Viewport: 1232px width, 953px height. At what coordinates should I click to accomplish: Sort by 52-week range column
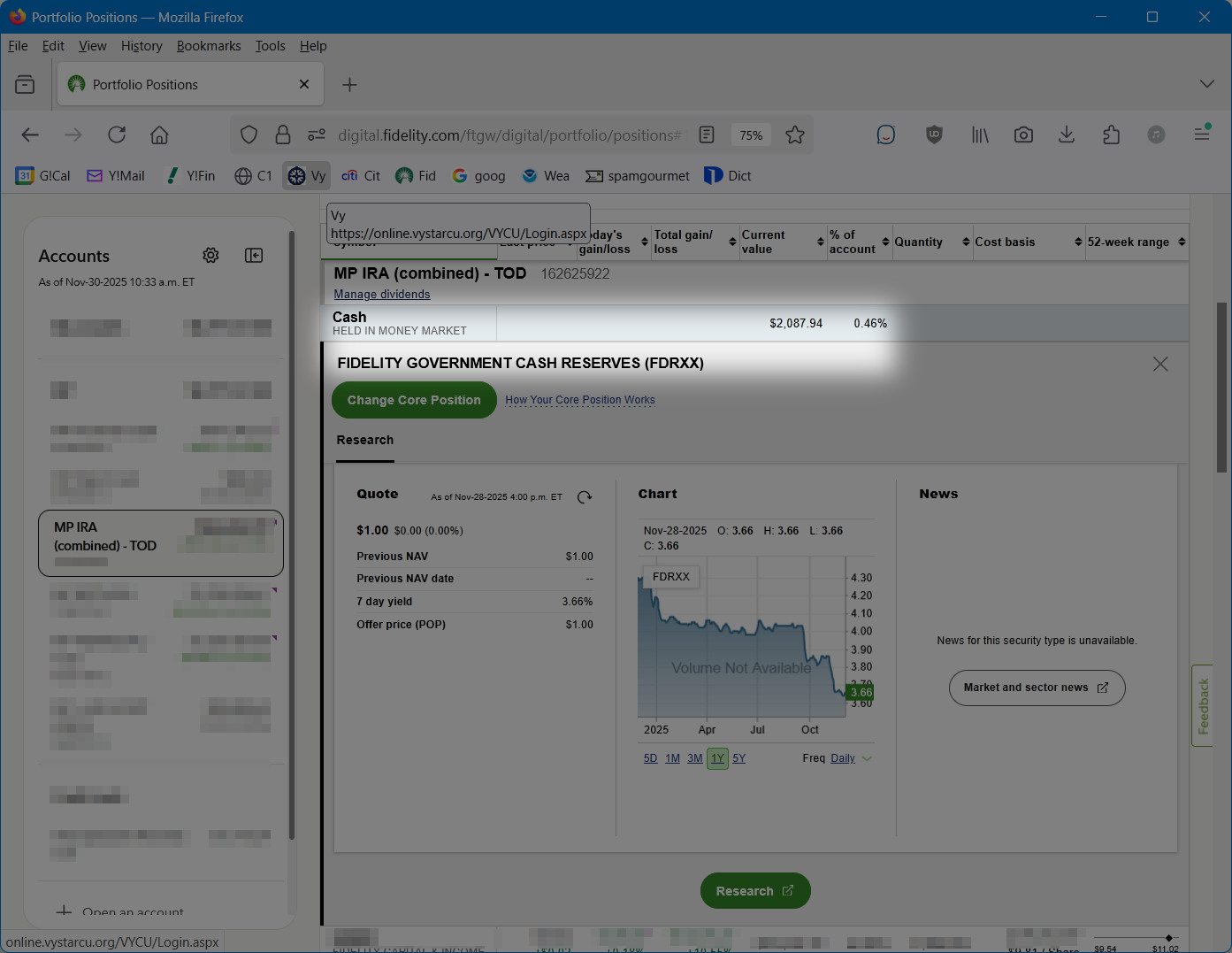1136,242
